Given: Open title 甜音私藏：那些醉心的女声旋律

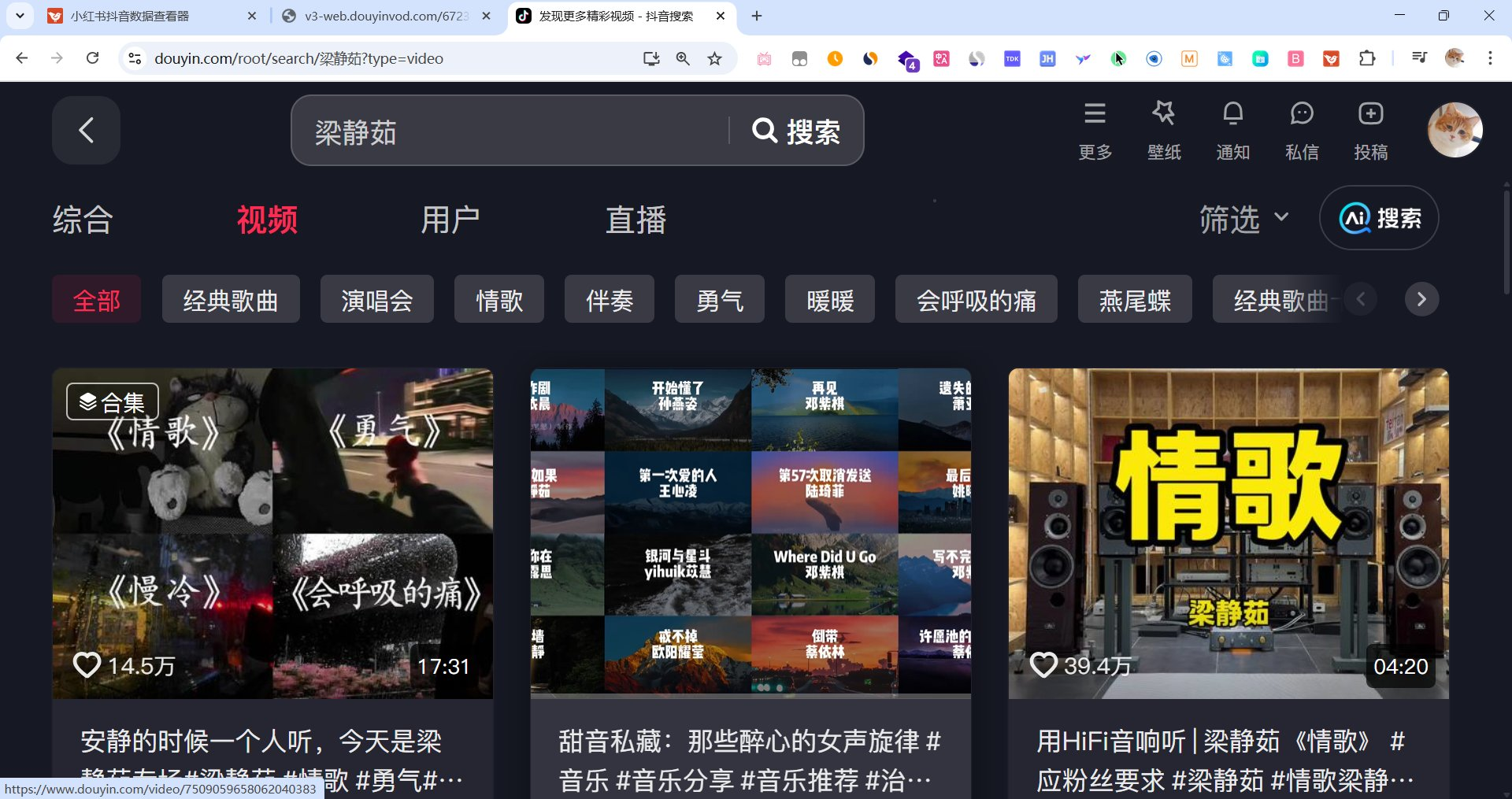Looking at the screenshot, I should [x=750, y=760].
